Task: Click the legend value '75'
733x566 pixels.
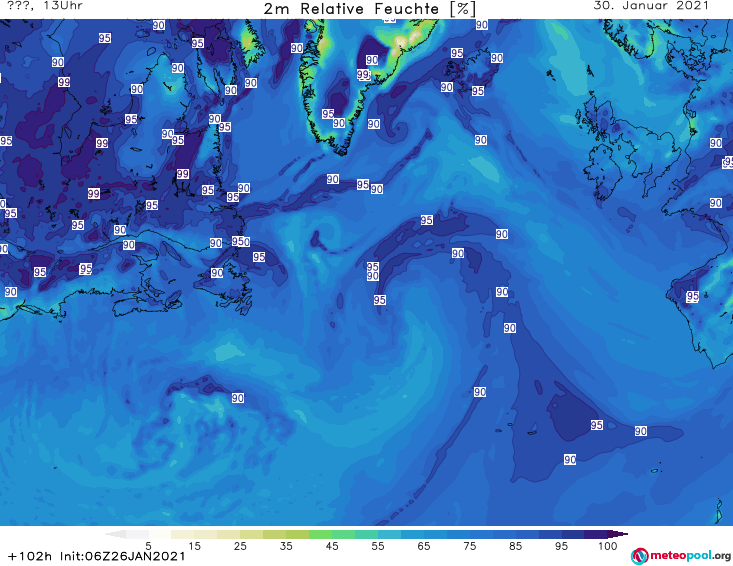Action: [469, 546]
